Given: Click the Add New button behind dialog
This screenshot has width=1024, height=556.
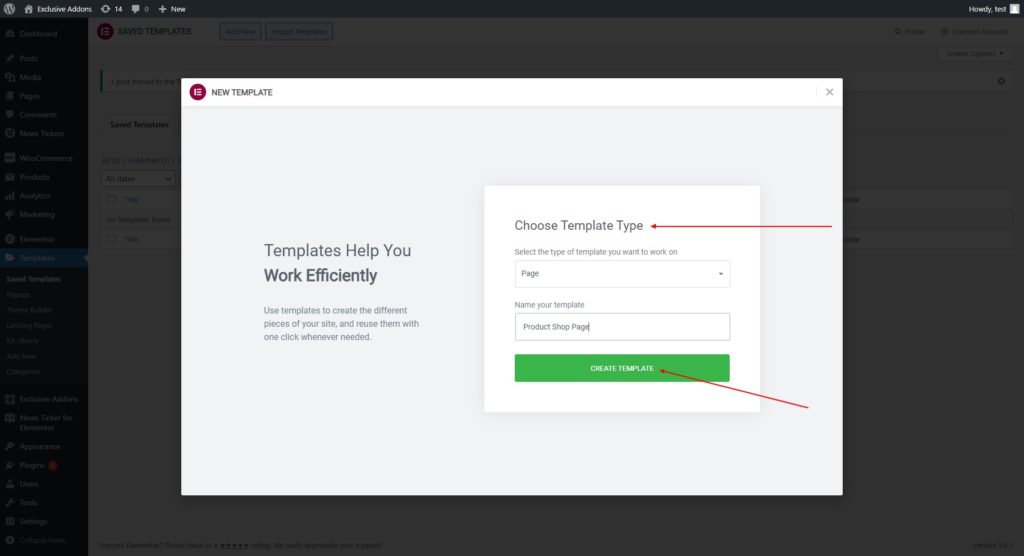Looking at the screenshot, I should (240, 31).
